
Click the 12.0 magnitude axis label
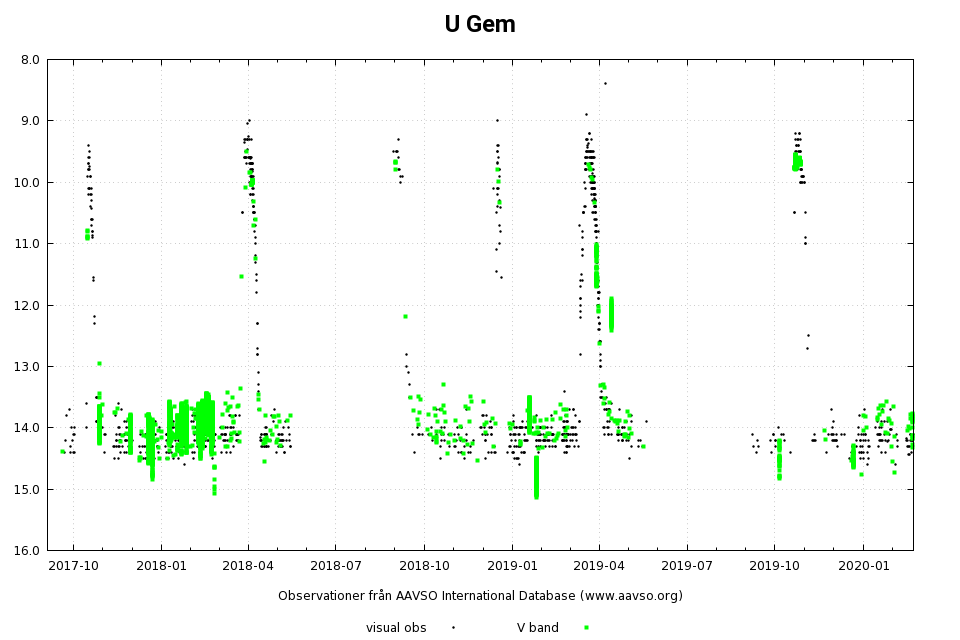pos(30,305)
